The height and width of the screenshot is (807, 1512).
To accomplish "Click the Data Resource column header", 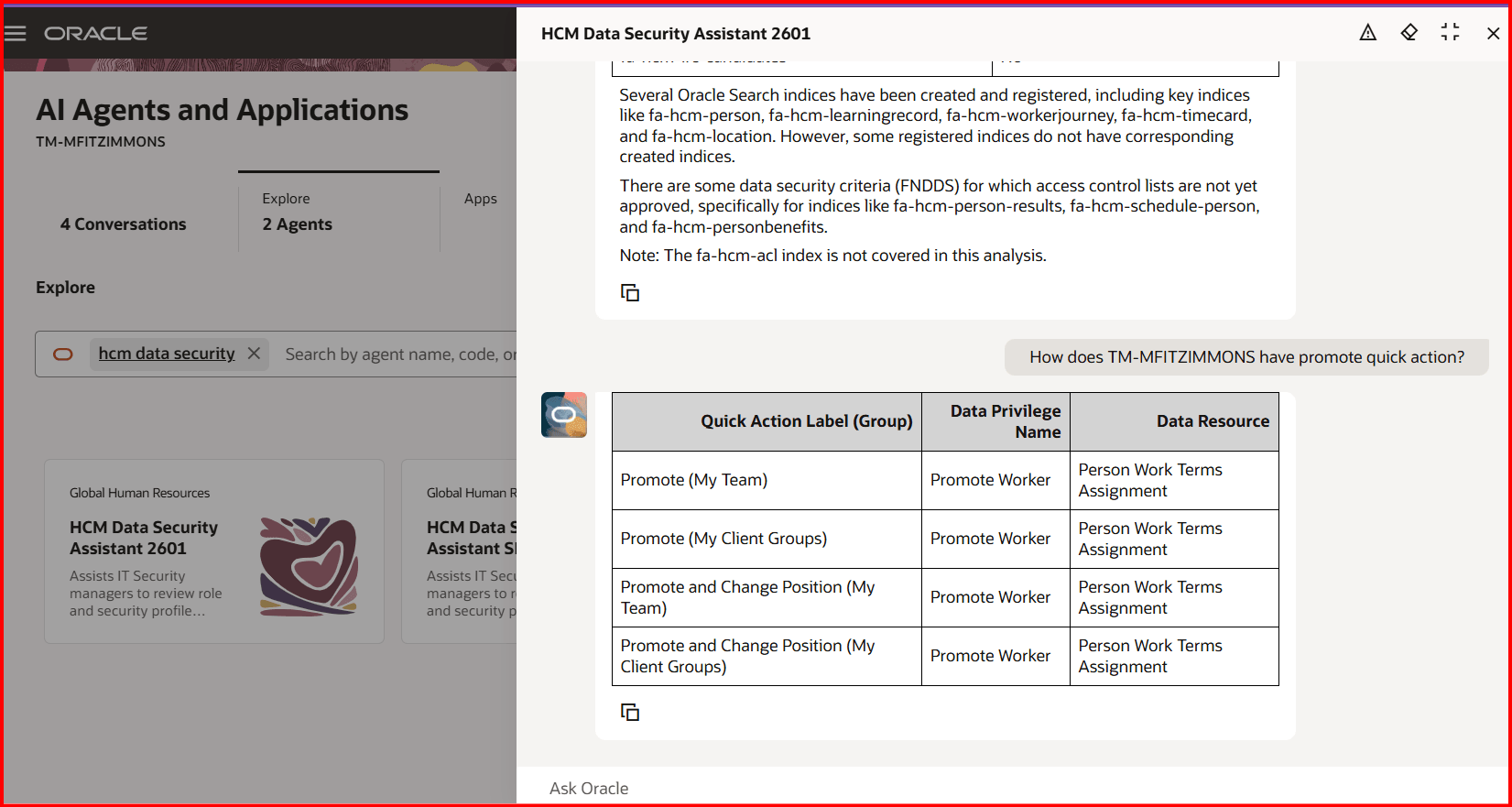I will tap(1174, 421).
